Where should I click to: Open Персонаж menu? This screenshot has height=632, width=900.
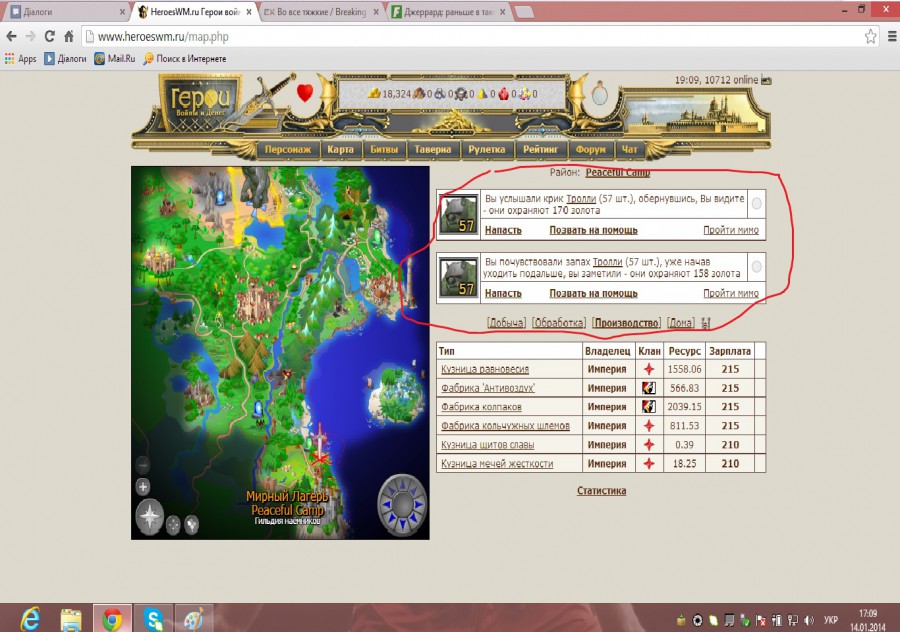point(288,149)
